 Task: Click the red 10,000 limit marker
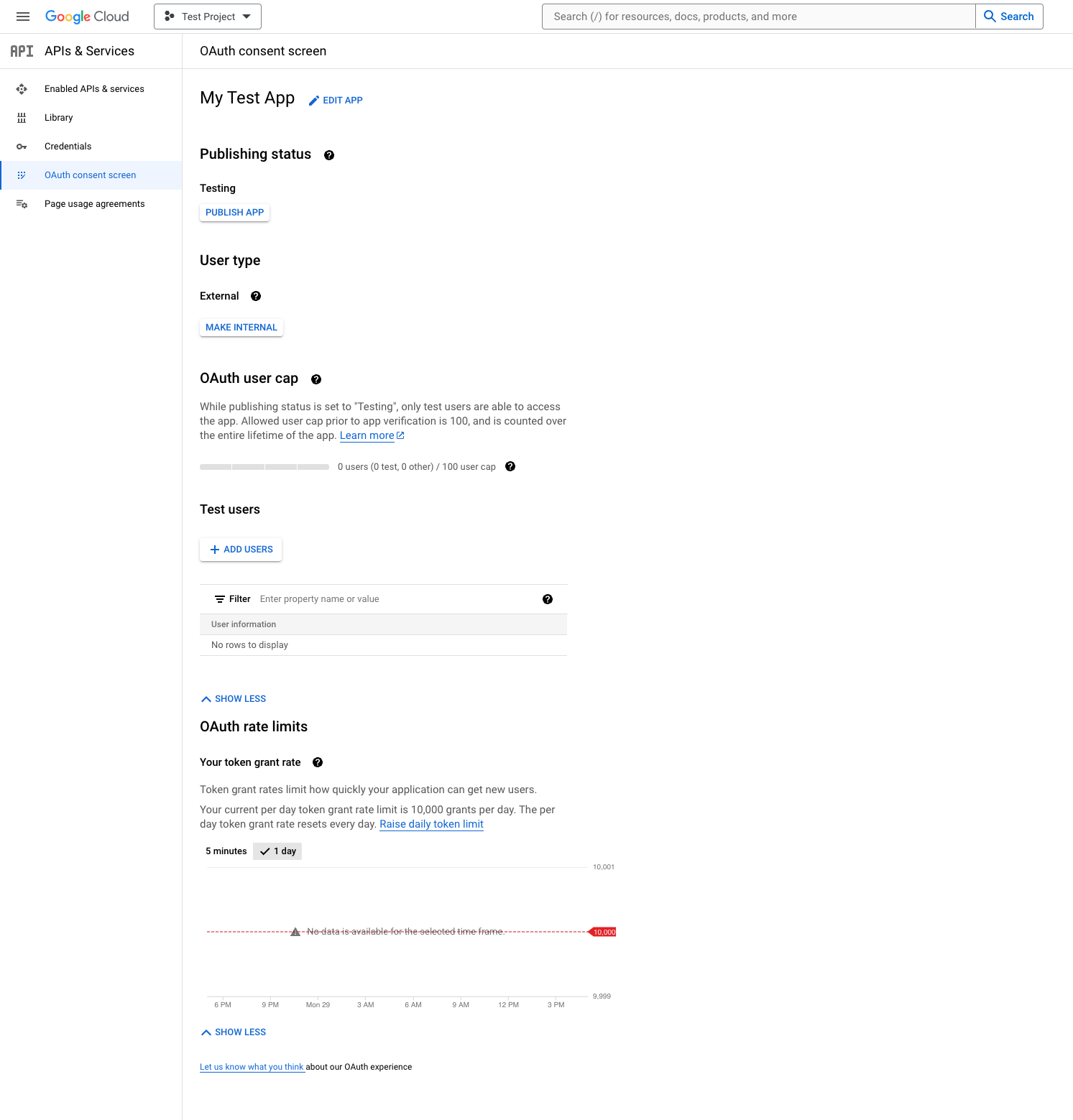(x=603, y=932)
